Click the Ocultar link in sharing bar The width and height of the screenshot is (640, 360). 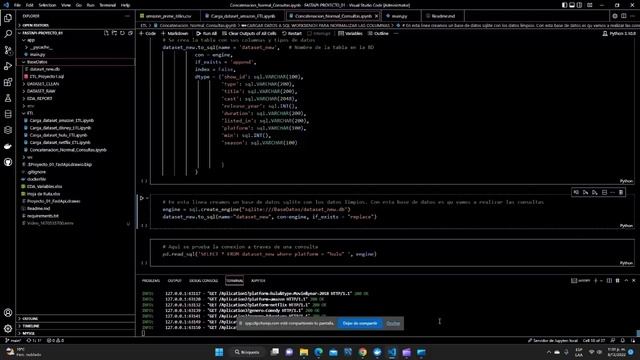tap(393, 323)
